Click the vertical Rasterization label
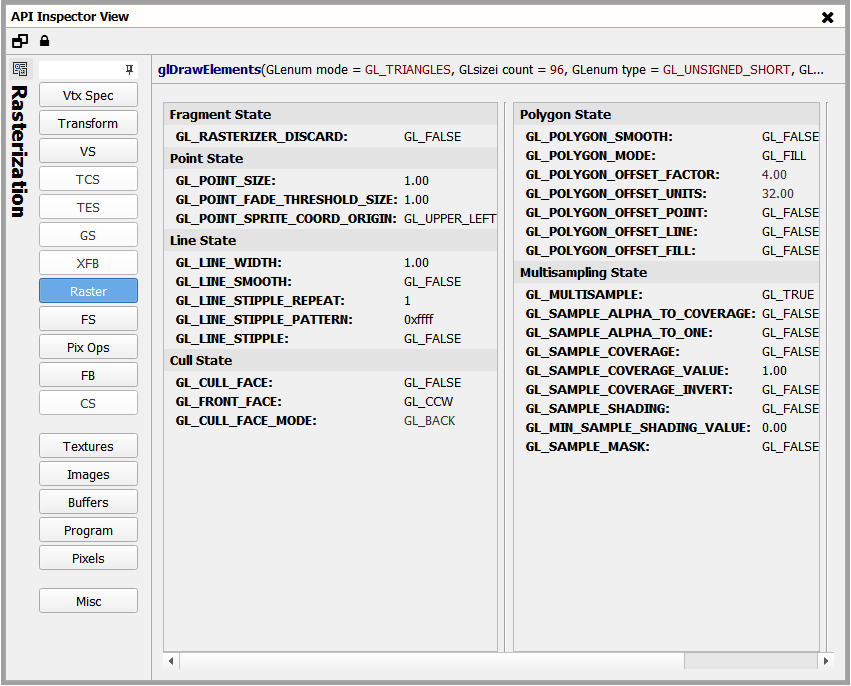851x686 pixels. pos(18,152)
